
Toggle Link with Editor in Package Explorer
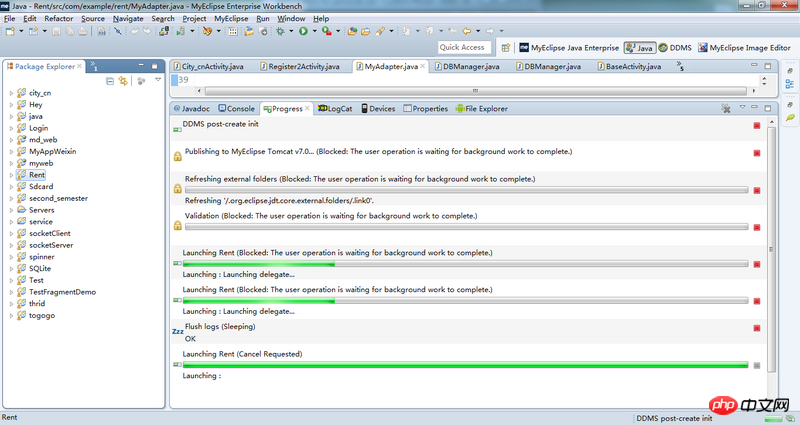[123, 80]
